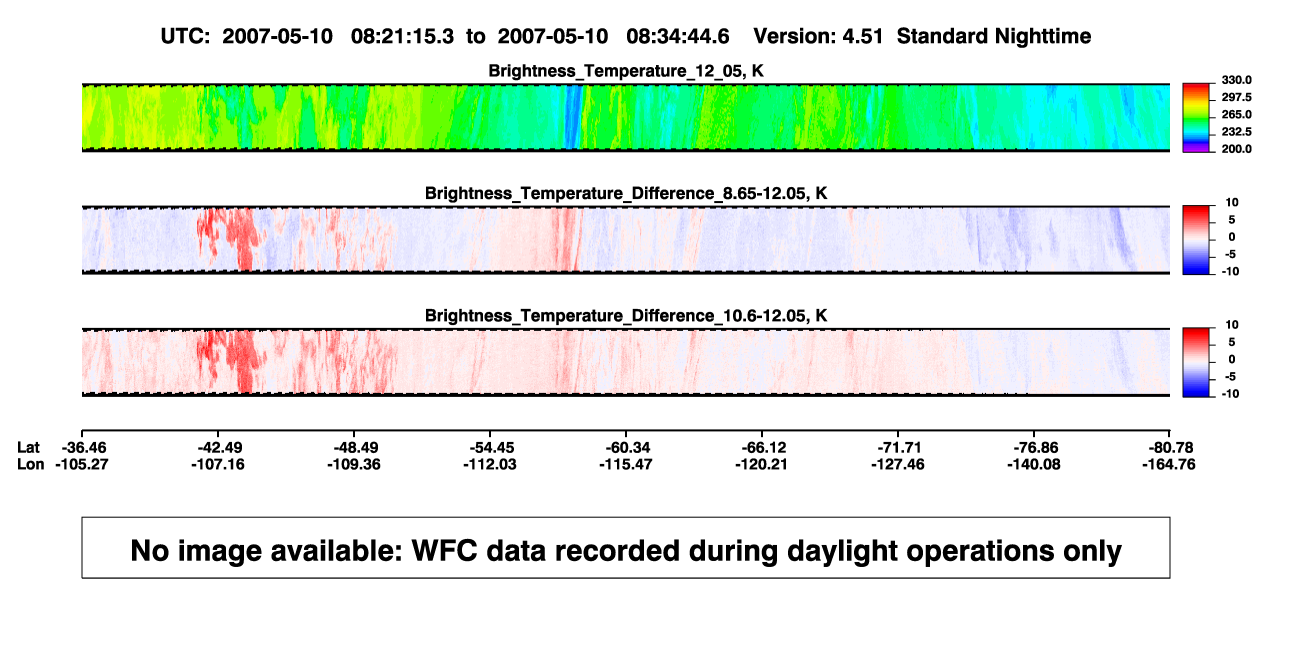Click the Brightness_Temperature_Difference_10.6-12.05 title
1300x667 pixels.
click(626, 316)
